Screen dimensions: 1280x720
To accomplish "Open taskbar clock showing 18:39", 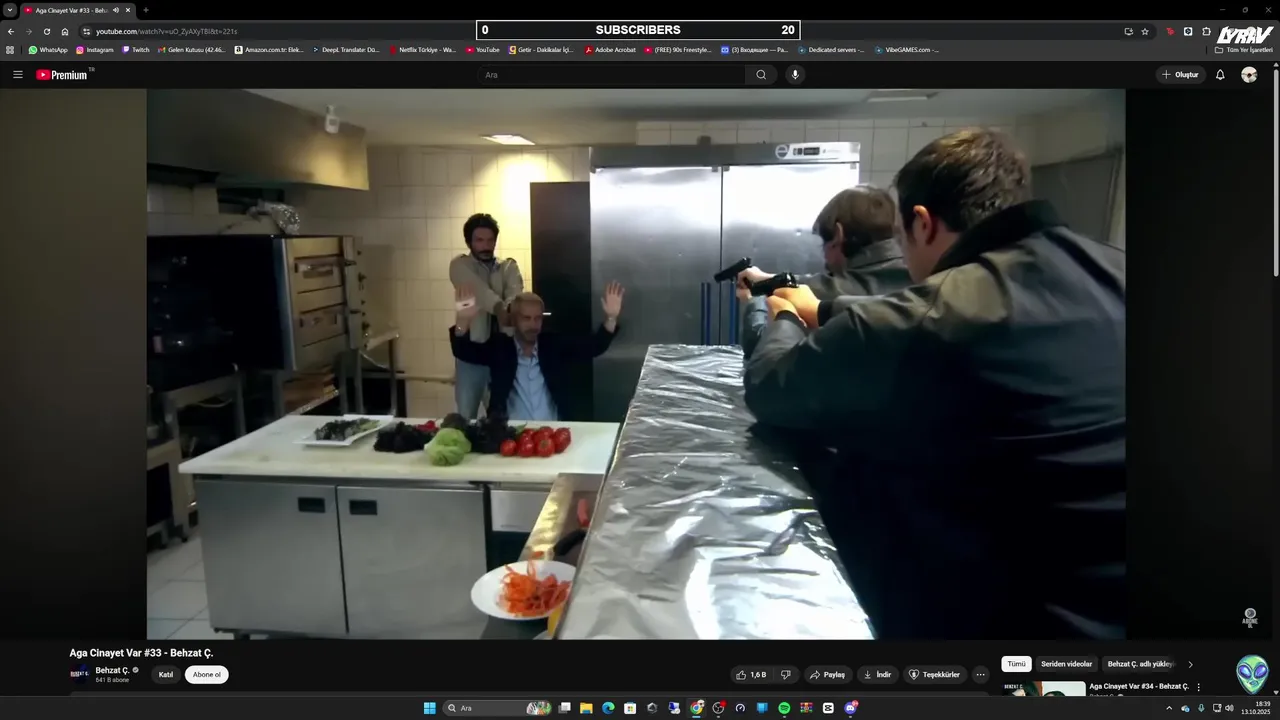I will [x=1255, y=708].
